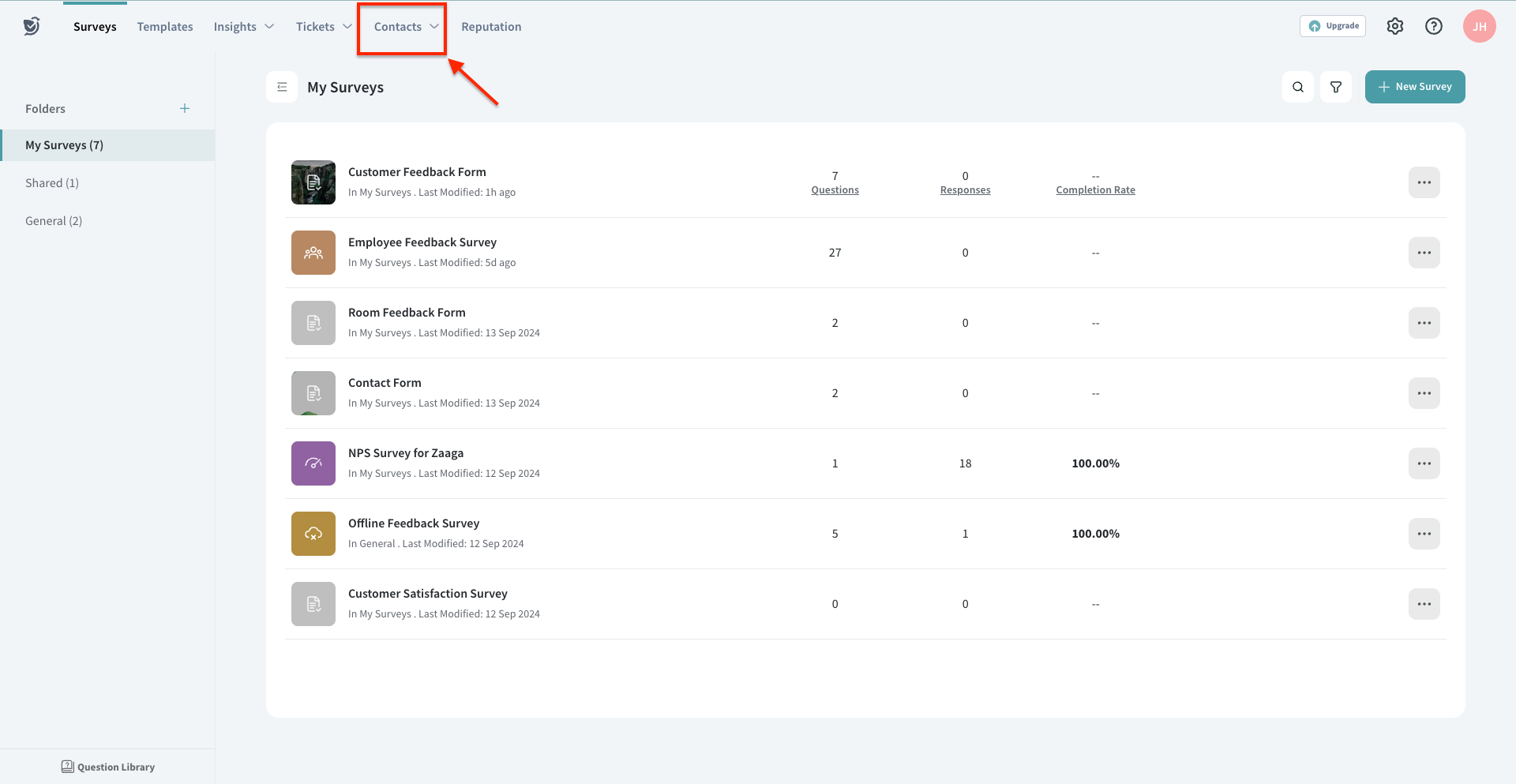Click the New Survey button
Screen dimensions: 1516x784
click(x=1414, y=87)
